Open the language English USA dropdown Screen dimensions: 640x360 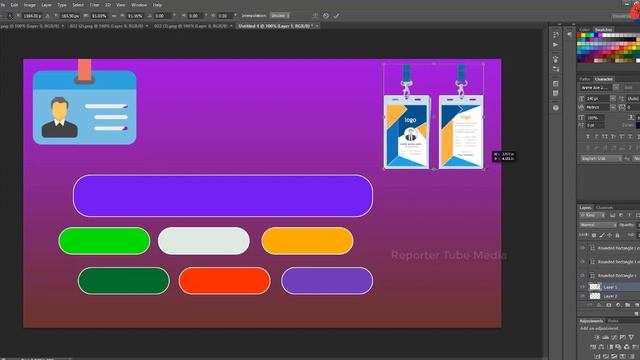click(x=601, y=158)
